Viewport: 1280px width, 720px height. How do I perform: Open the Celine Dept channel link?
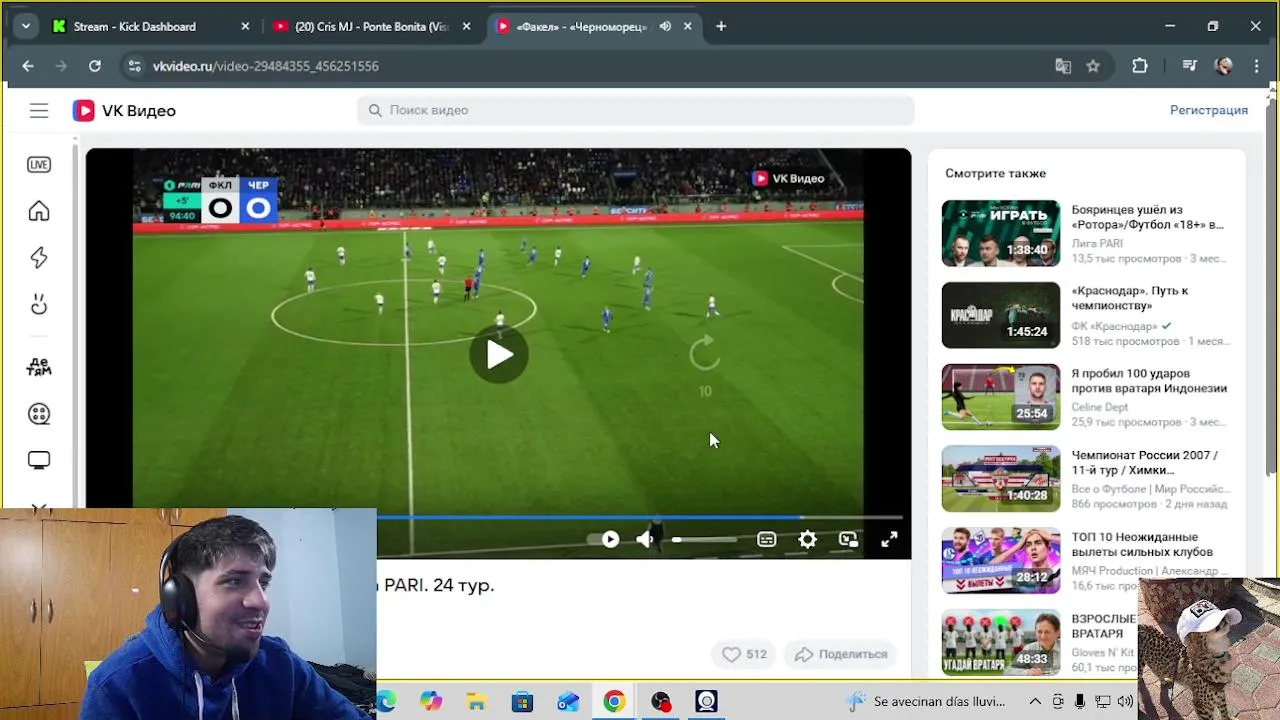(x=1100, y=407)
